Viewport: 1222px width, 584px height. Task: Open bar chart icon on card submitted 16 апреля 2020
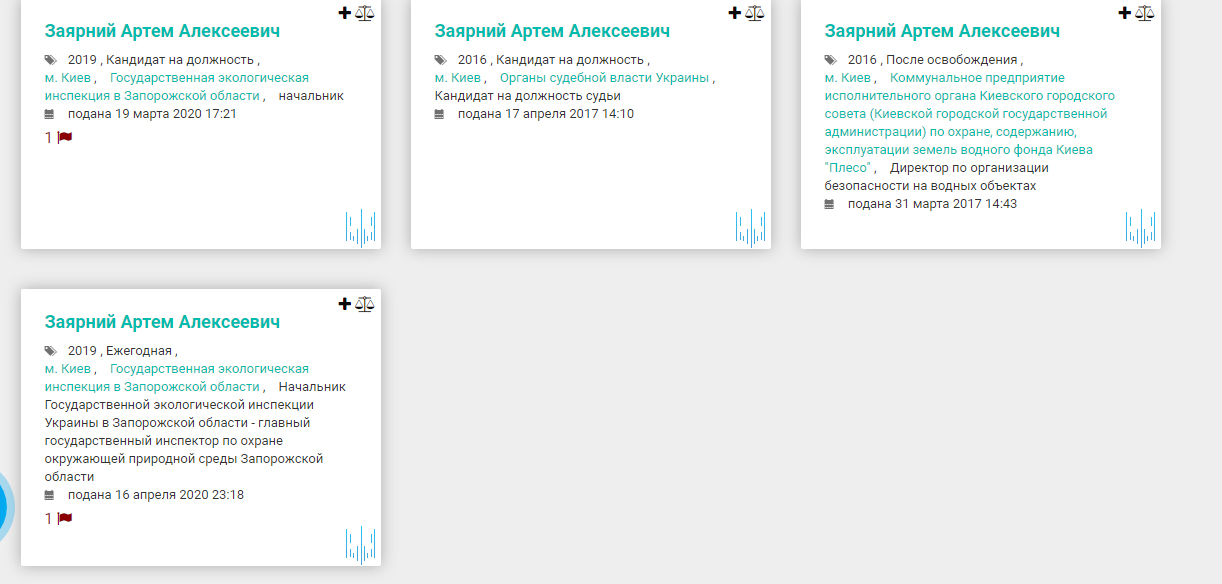tap(361, 545)
